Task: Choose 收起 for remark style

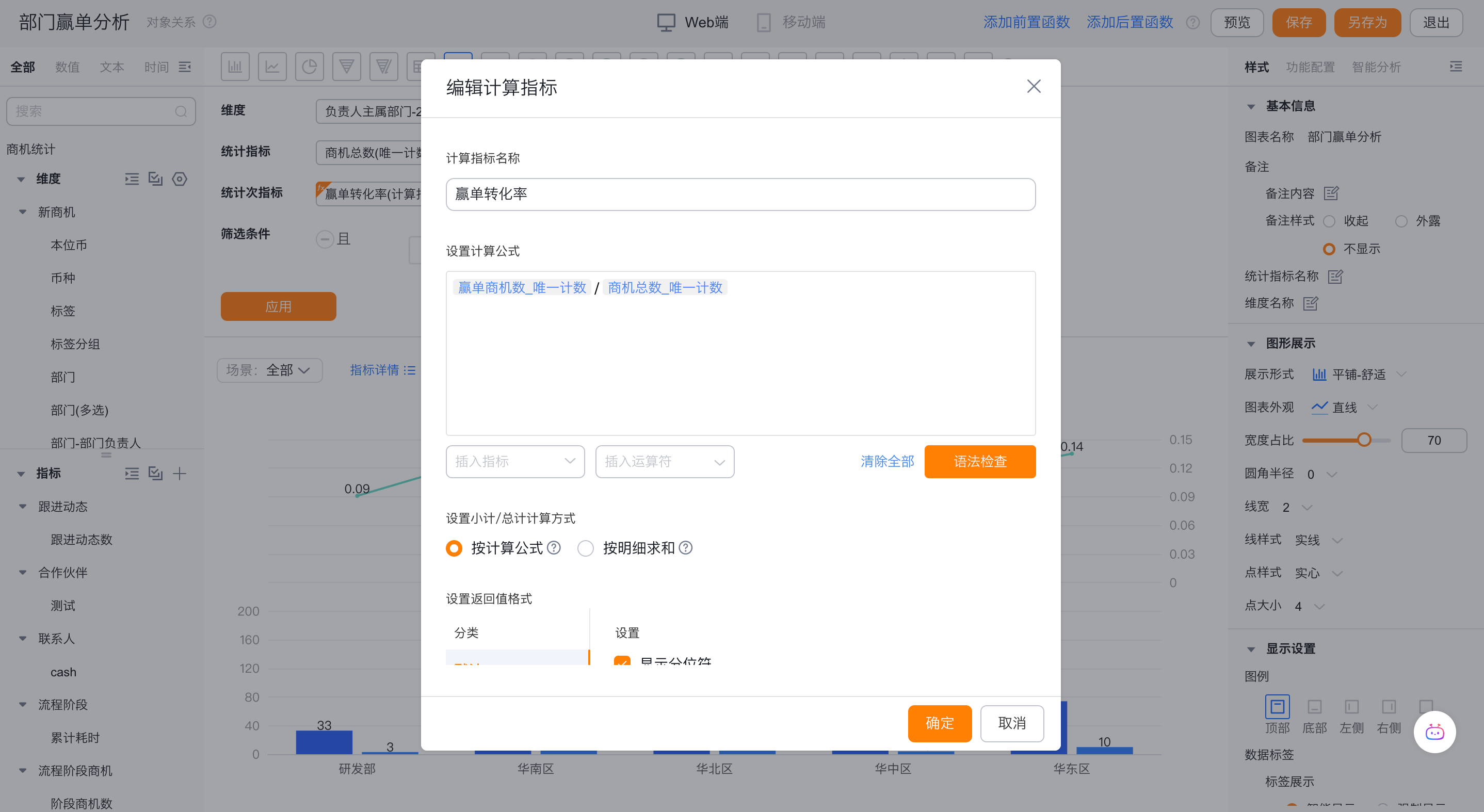Action: pos(1330,221)
